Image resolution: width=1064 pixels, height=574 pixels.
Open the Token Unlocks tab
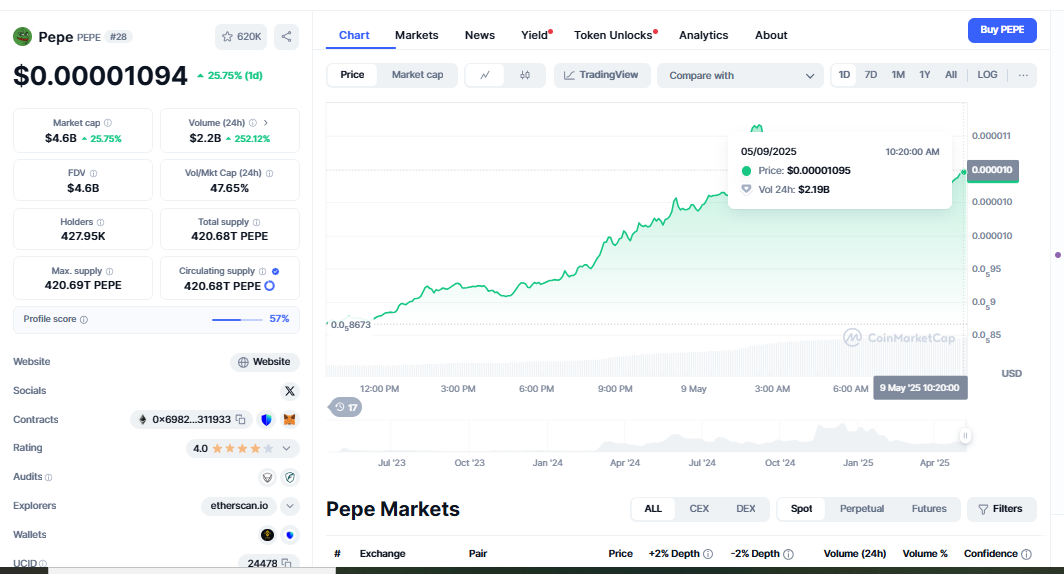click(613, 35)
